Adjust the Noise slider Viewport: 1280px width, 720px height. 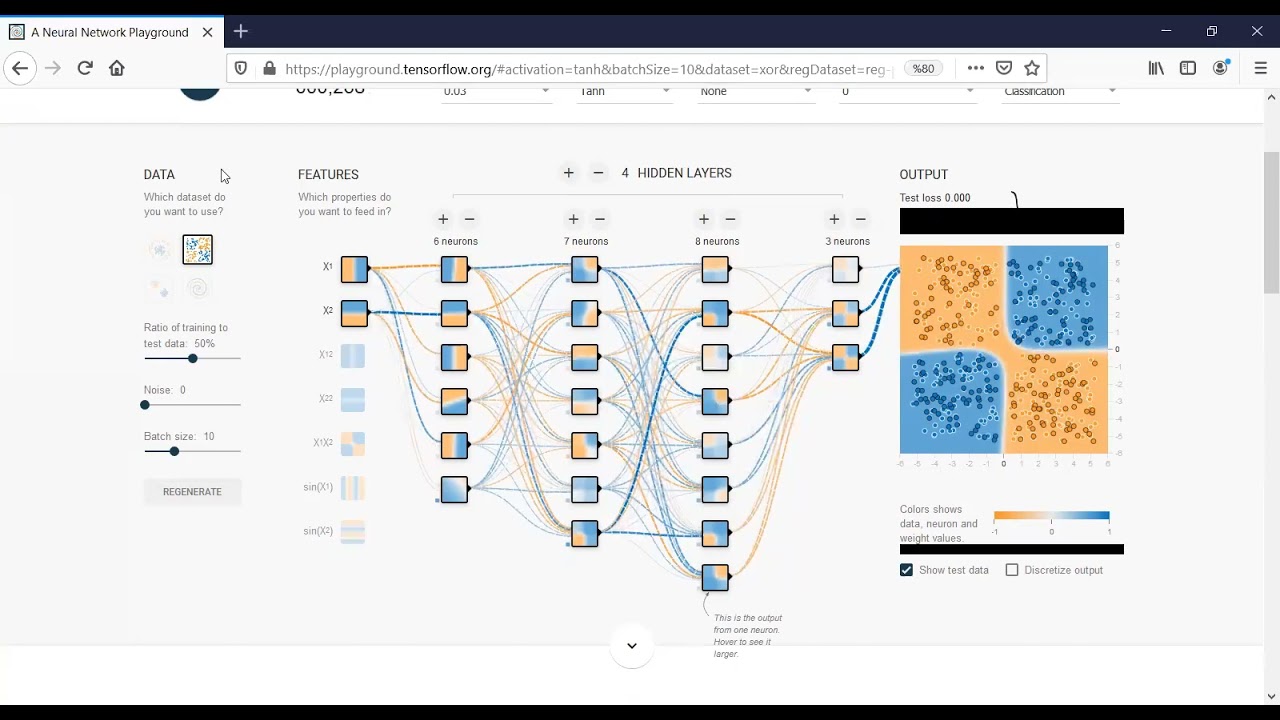192,405
